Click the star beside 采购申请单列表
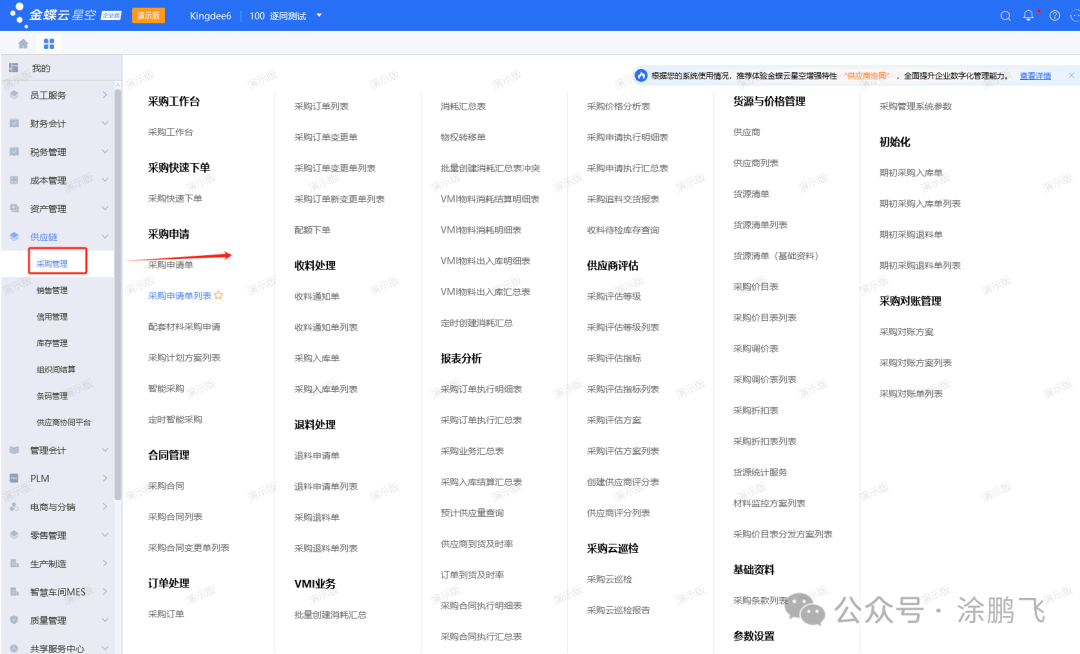This screenshot has height=654, width=1080. pyautogui.click(x=218, y=295)
